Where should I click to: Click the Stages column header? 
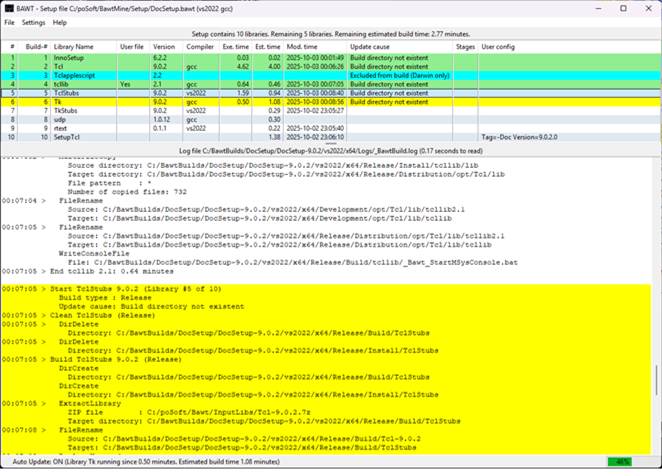(465, 46)
